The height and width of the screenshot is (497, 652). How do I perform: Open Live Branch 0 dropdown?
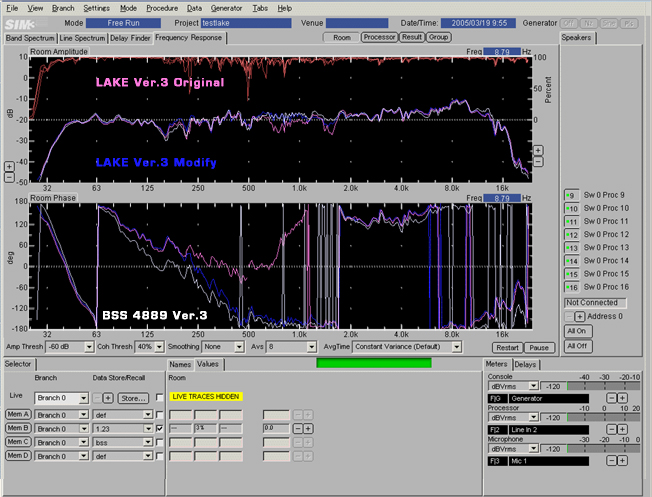pyautogui.click(x=84, y=398)
